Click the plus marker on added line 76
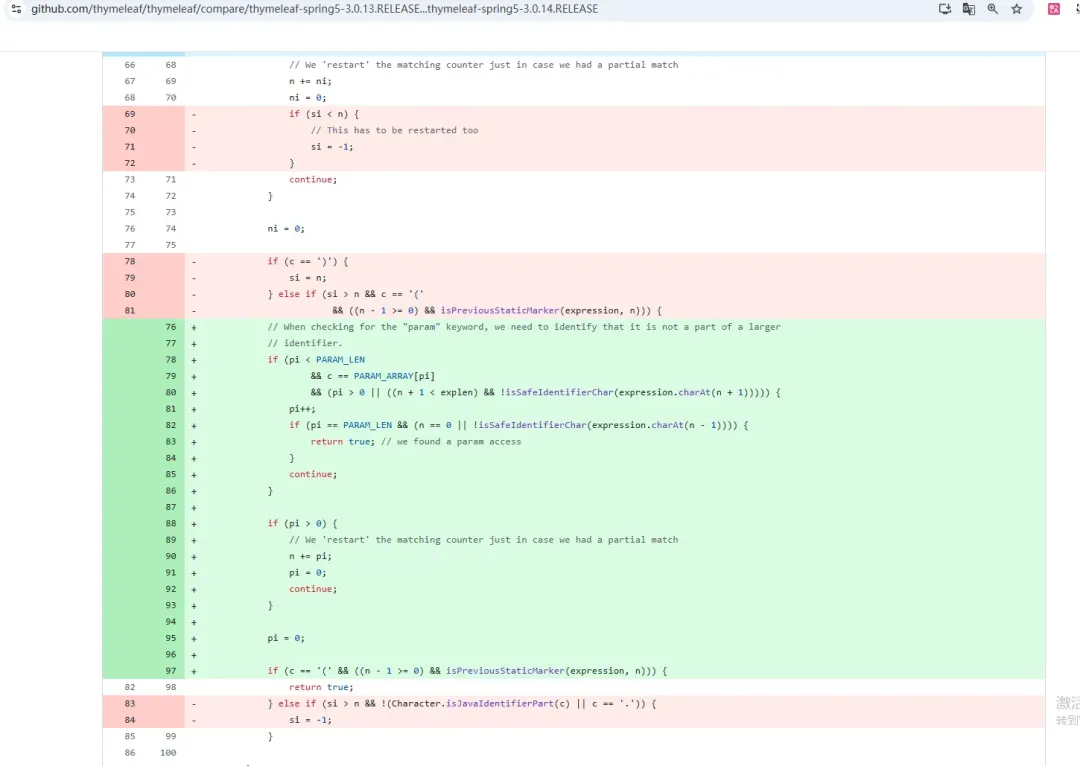This screenshot has height=766, width=1080. point(194,327)
